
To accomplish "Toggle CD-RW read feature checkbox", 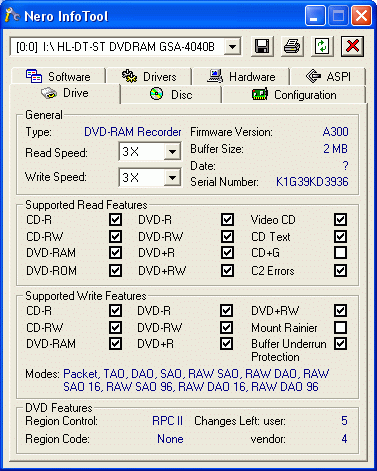I will point(115,237).
